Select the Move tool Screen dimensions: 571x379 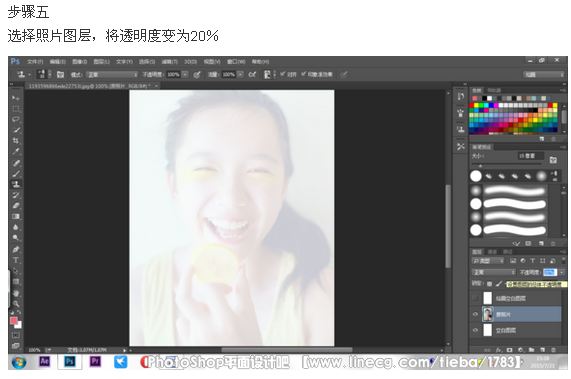pyautogui.click(x=16, y=98)
